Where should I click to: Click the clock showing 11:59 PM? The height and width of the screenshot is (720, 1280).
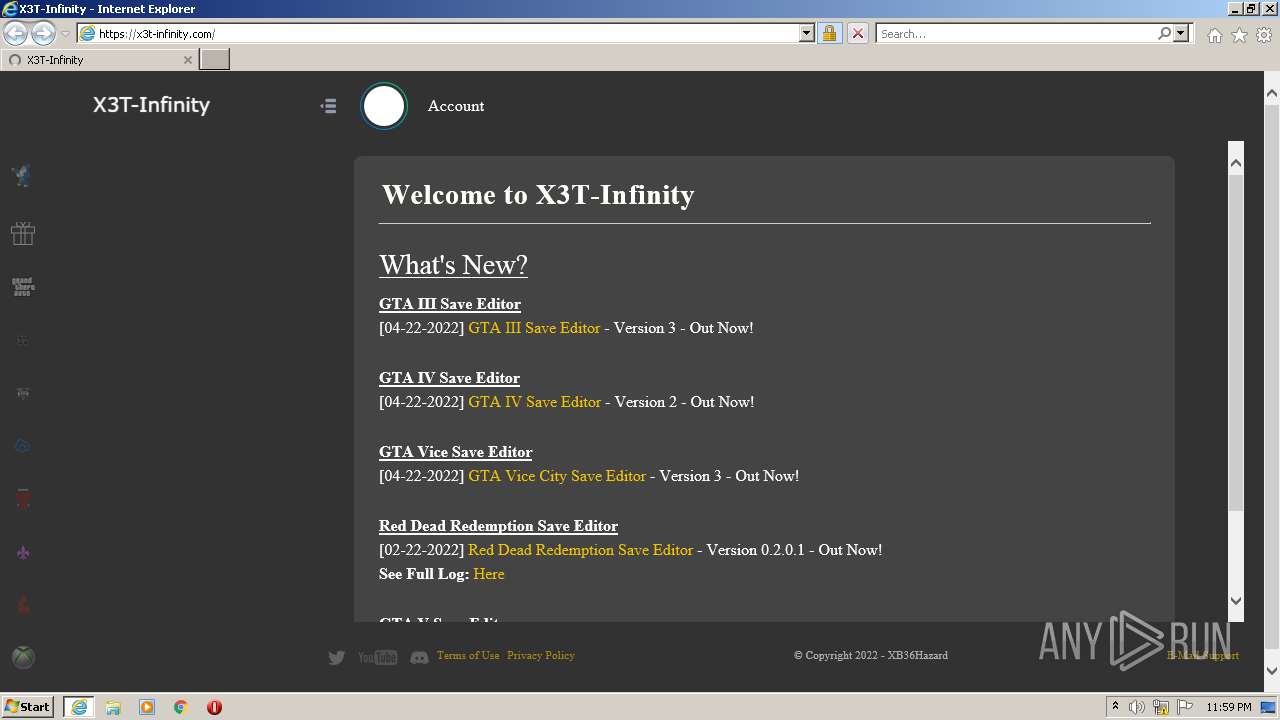pyautogui.click(x=1229, y=707)
